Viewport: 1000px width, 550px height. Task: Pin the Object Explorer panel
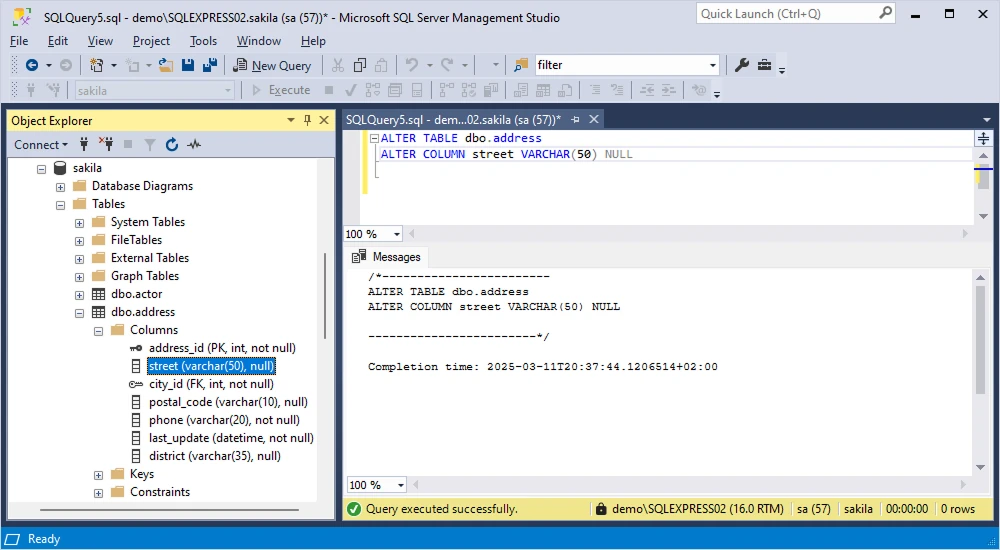(x=307, y=120)
